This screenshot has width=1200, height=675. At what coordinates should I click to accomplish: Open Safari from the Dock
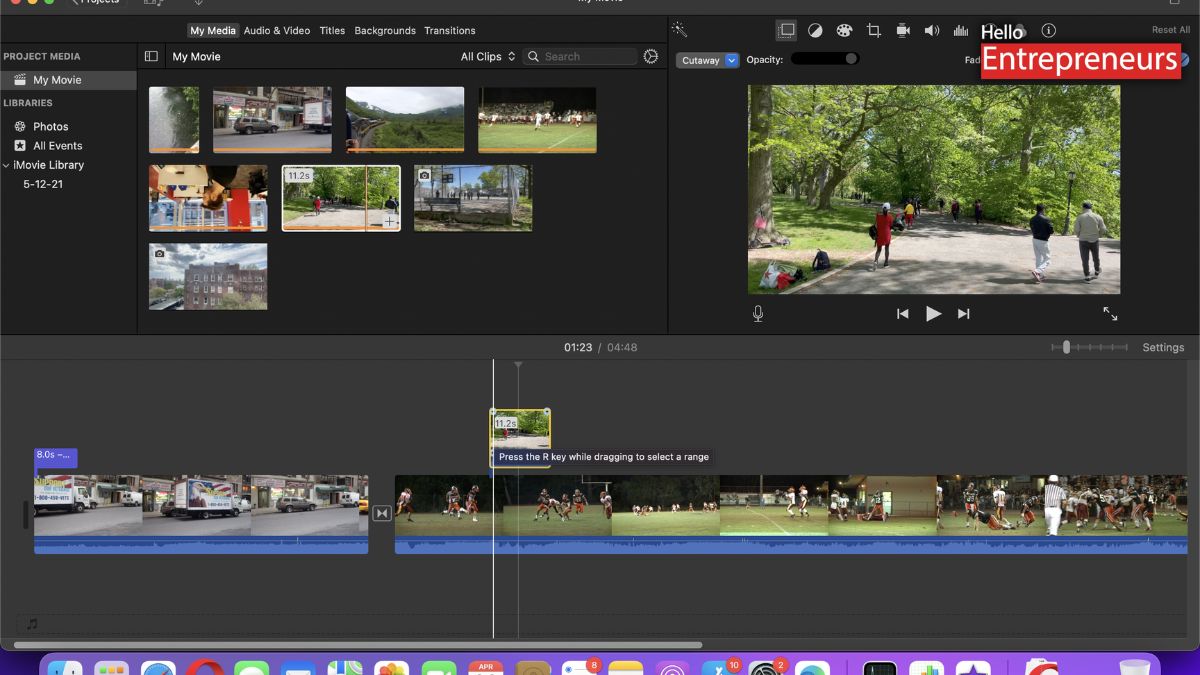[158, 668]
